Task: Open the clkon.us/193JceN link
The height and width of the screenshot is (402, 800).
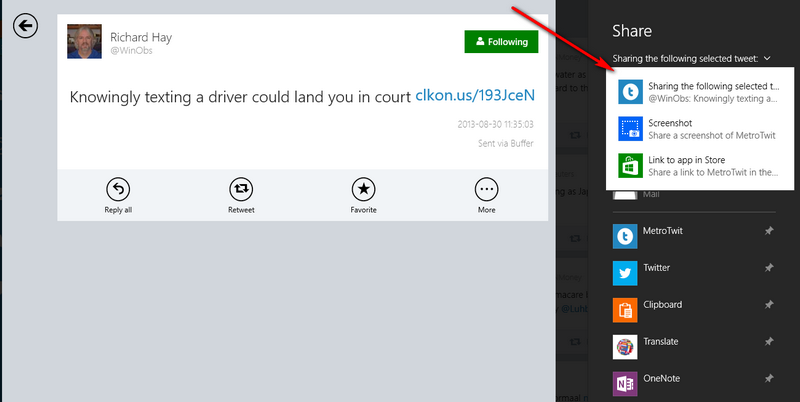Action: click(x=475, y=96)
